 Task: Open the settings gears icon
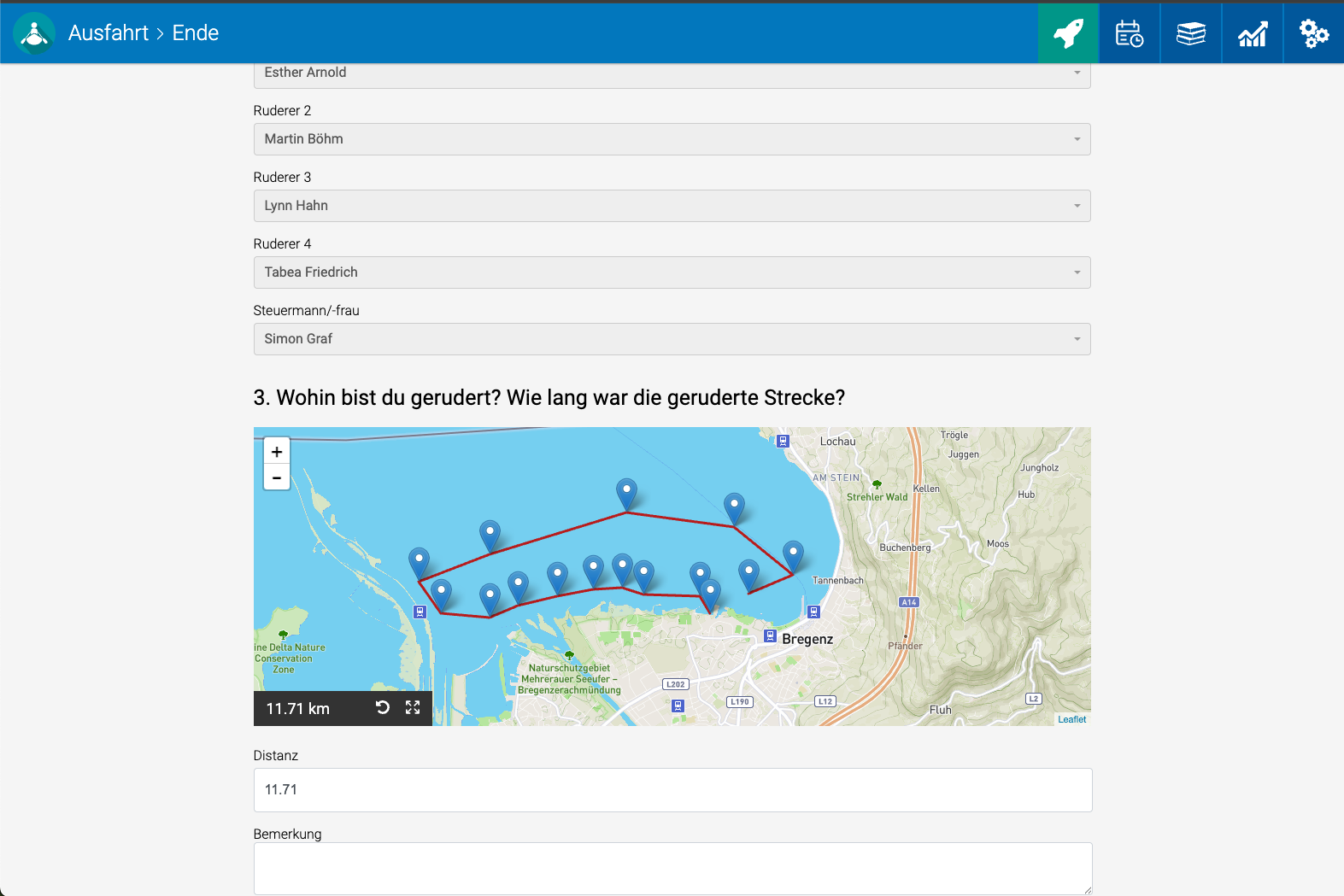click(x=1313, y=33)
